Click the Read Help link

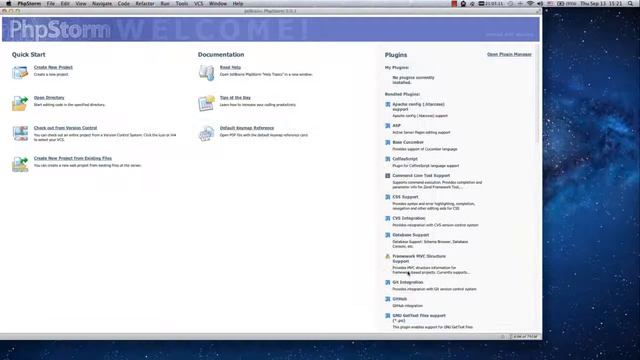230,67
